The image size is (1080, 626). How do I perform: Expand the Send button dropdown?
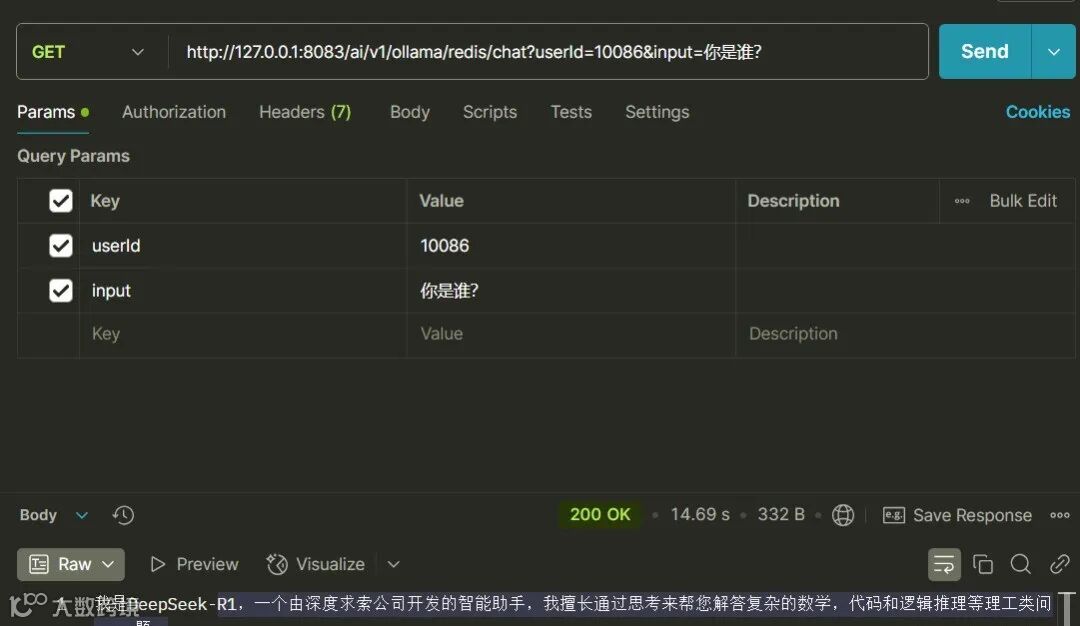(x=1053, y=51)
